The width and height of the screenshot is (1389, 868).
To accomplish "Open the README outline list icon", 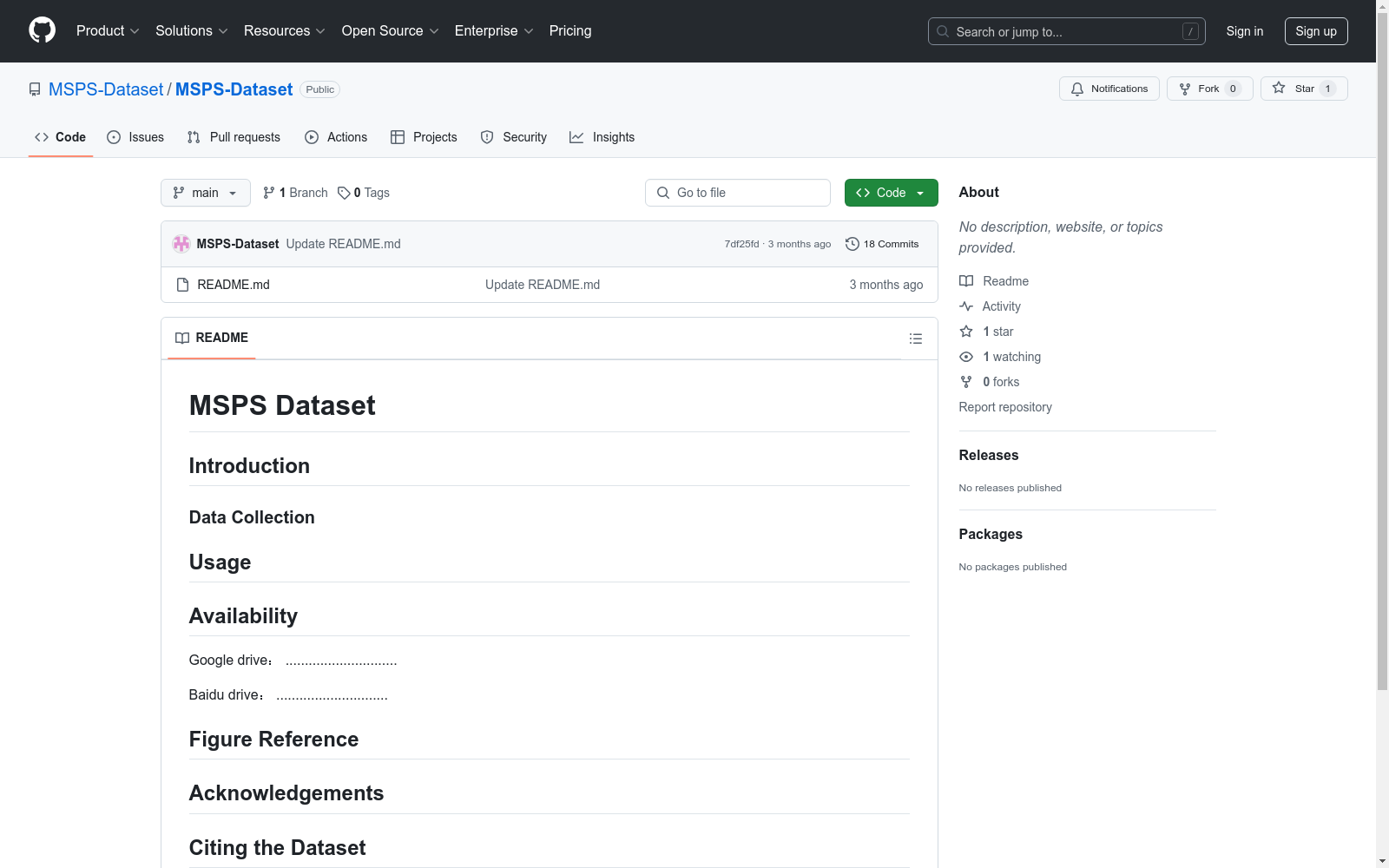I will [915, 339].
